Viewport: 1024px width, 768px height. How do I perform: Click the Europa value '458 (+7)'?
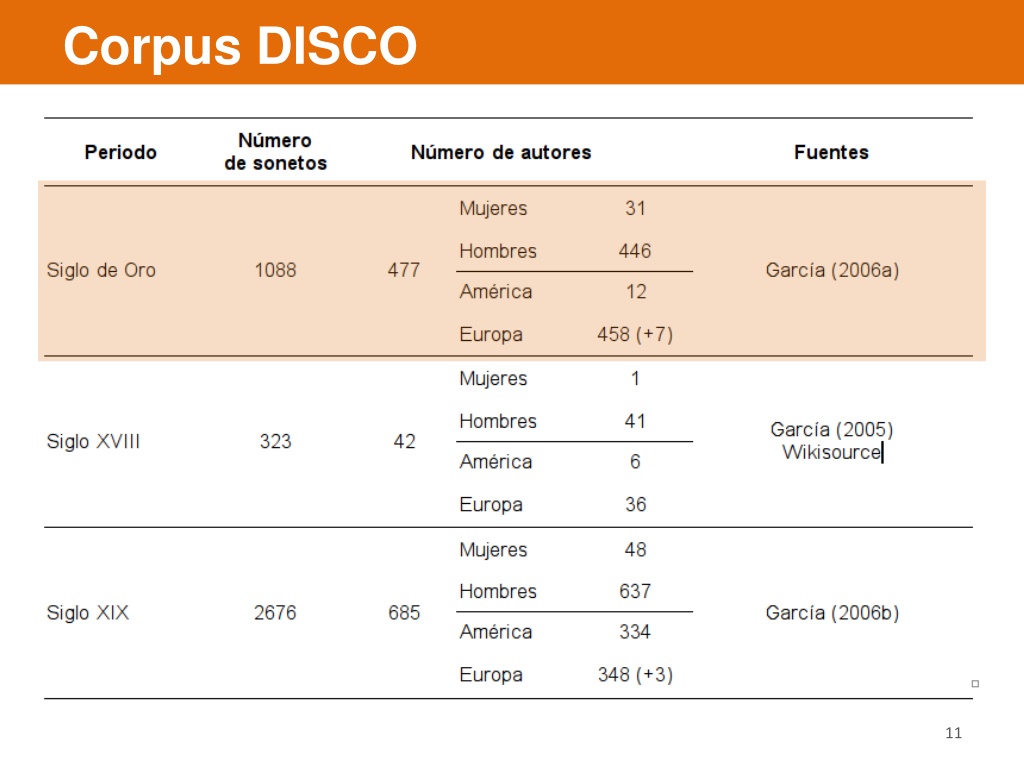635,334
